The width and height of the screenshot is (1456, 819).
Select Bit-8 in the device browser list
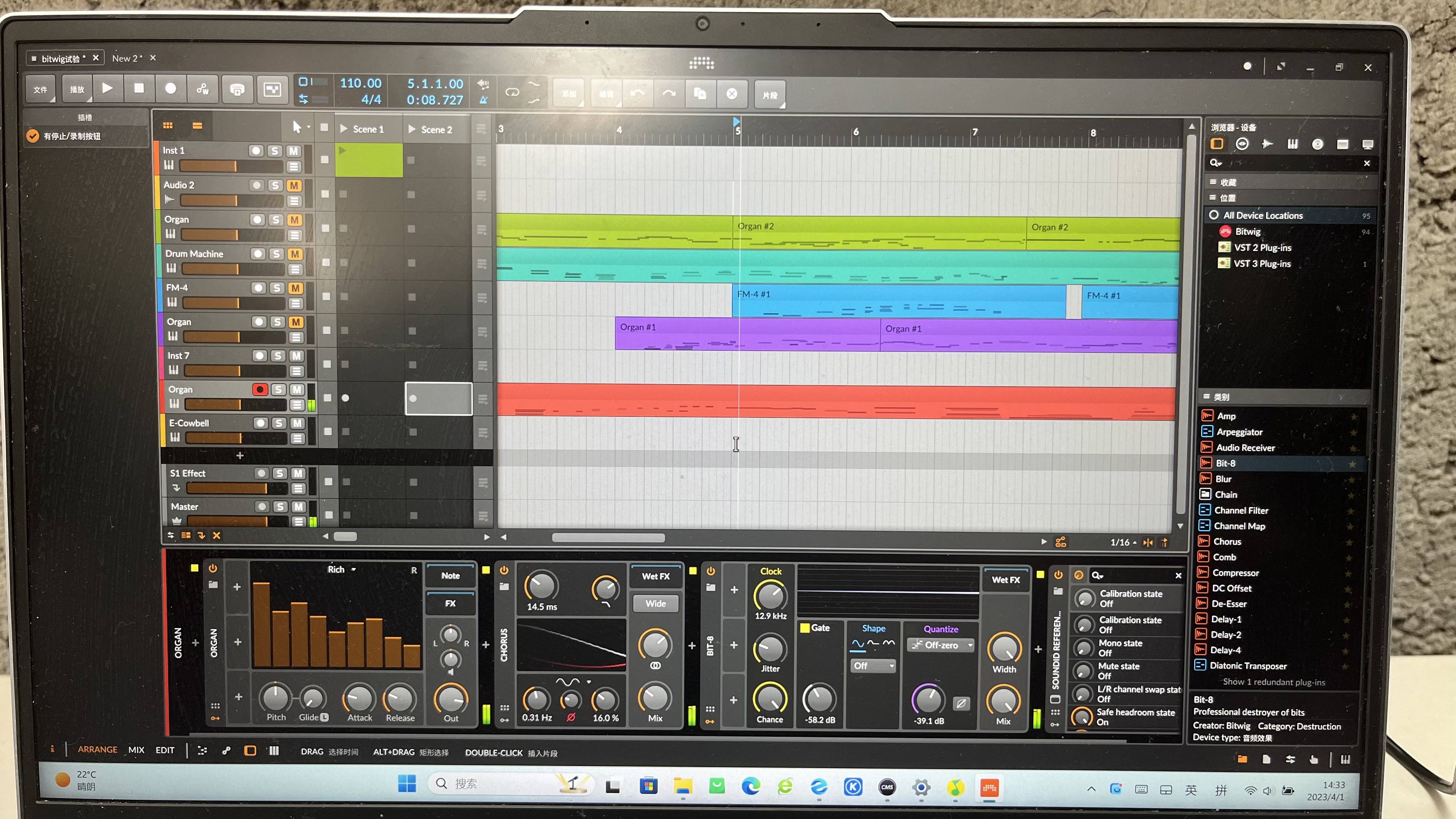point(1225,463)
